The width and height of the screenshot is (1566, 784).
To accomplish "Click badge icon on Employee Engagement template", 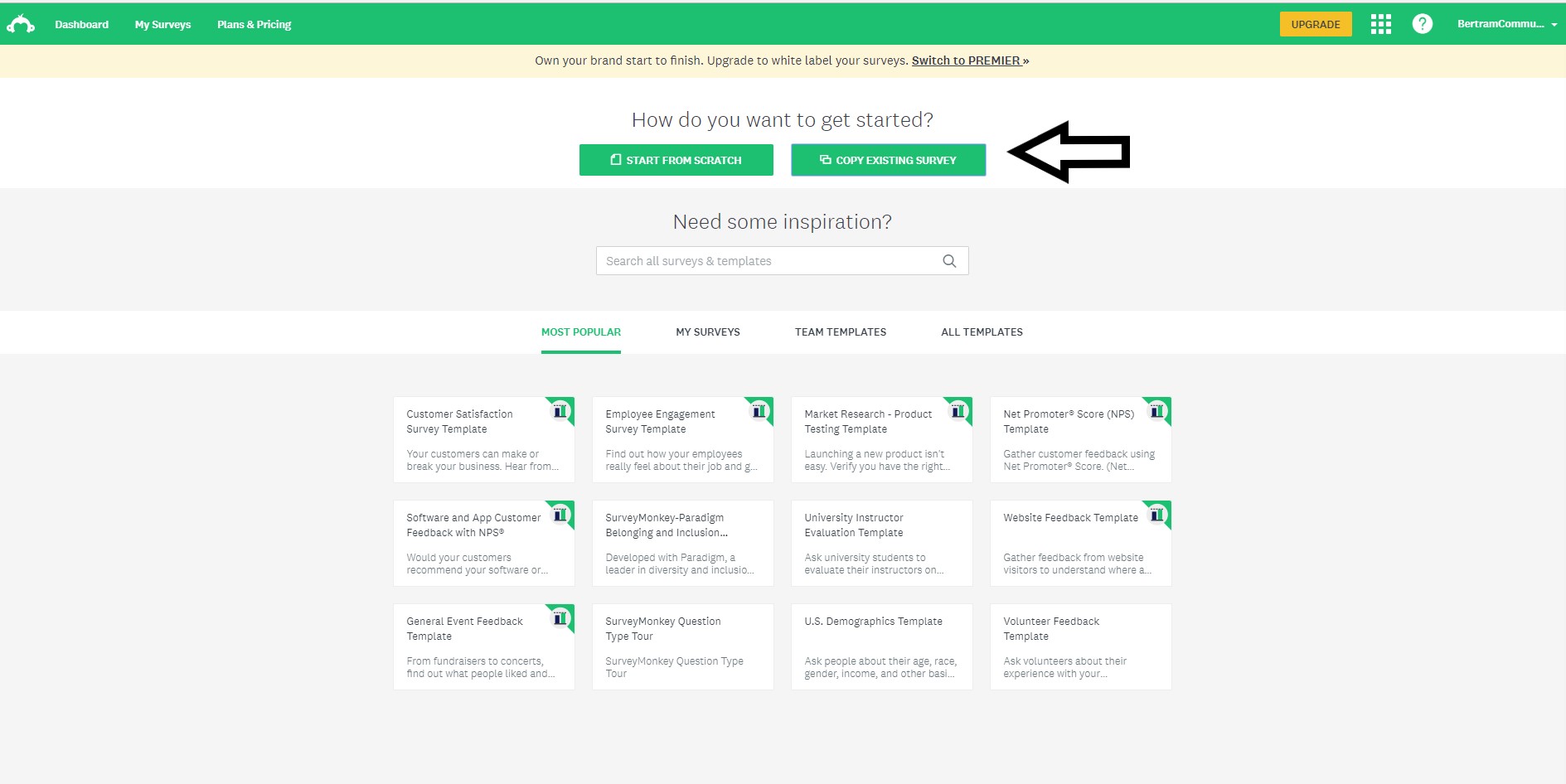I will (759, 410).
